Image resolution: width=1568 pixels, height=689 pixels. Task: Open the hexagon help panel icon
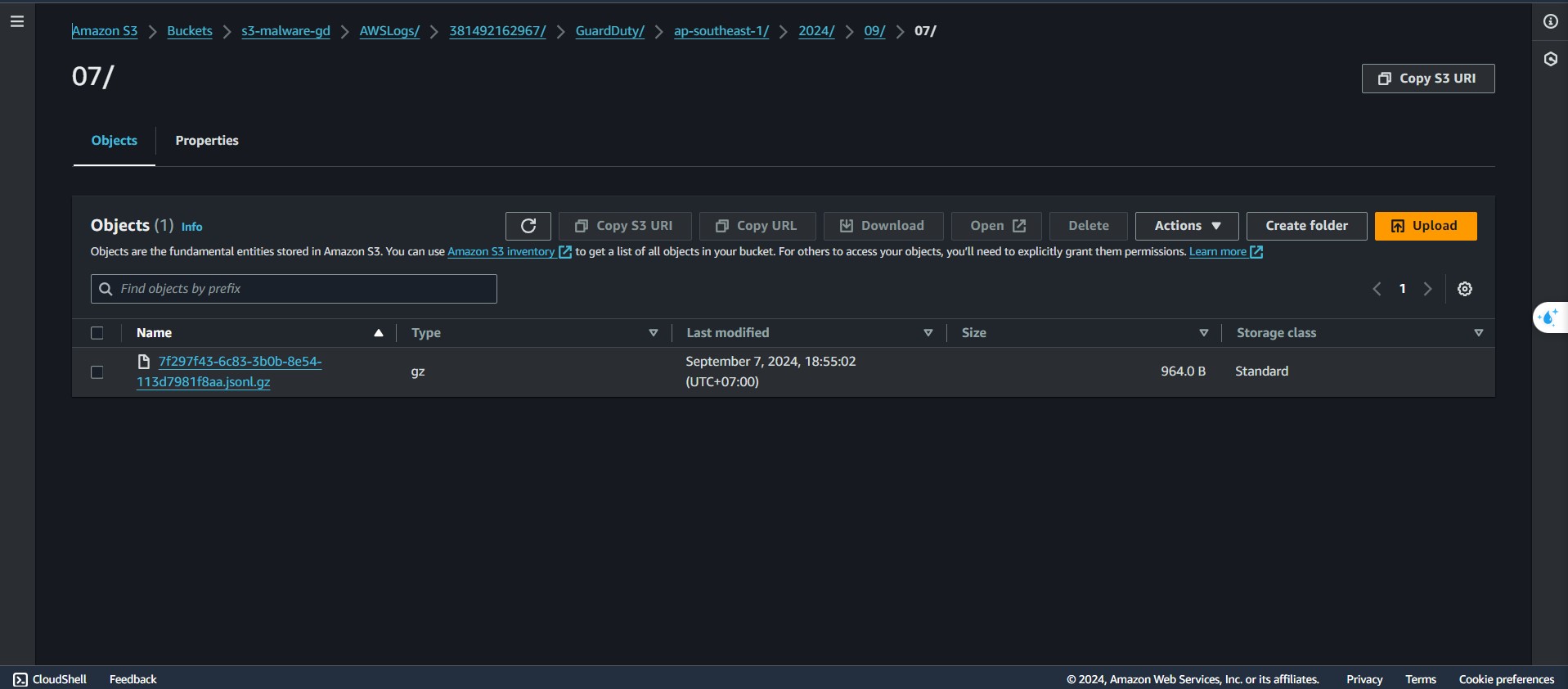(x=1550, y=59)
